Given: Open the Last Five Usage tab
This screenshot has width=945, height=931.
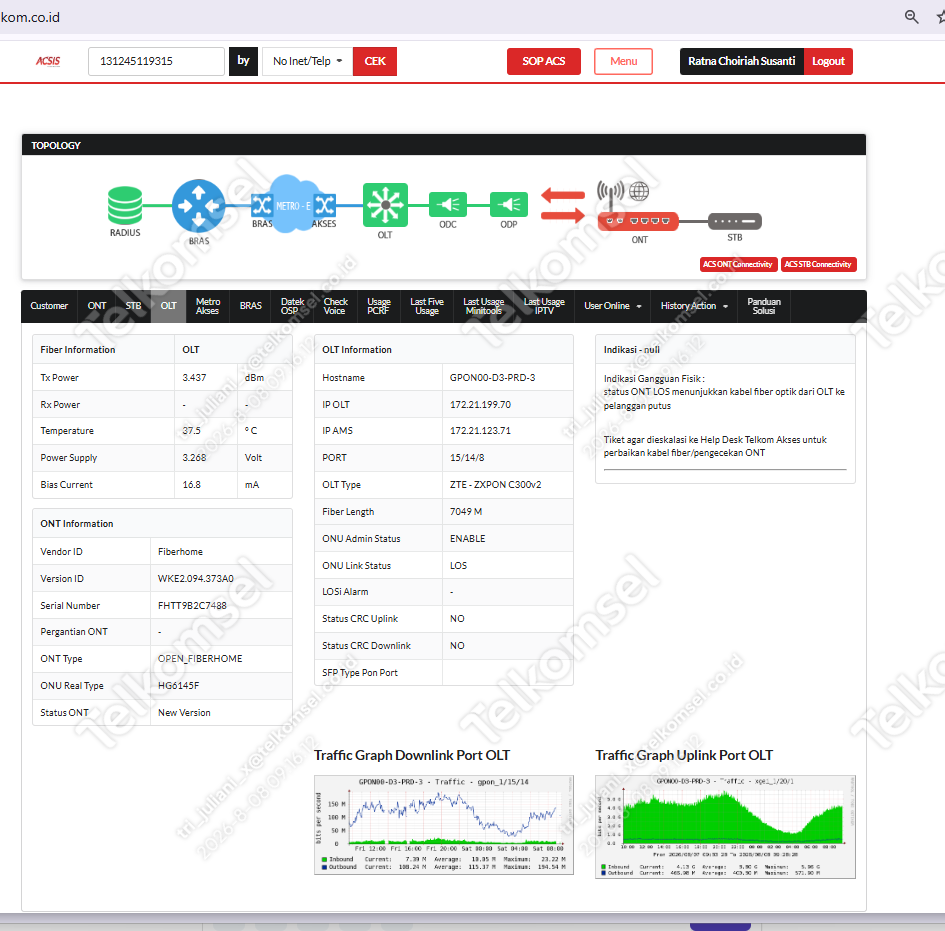Looking at the screenshot, I should click(427, 306).
